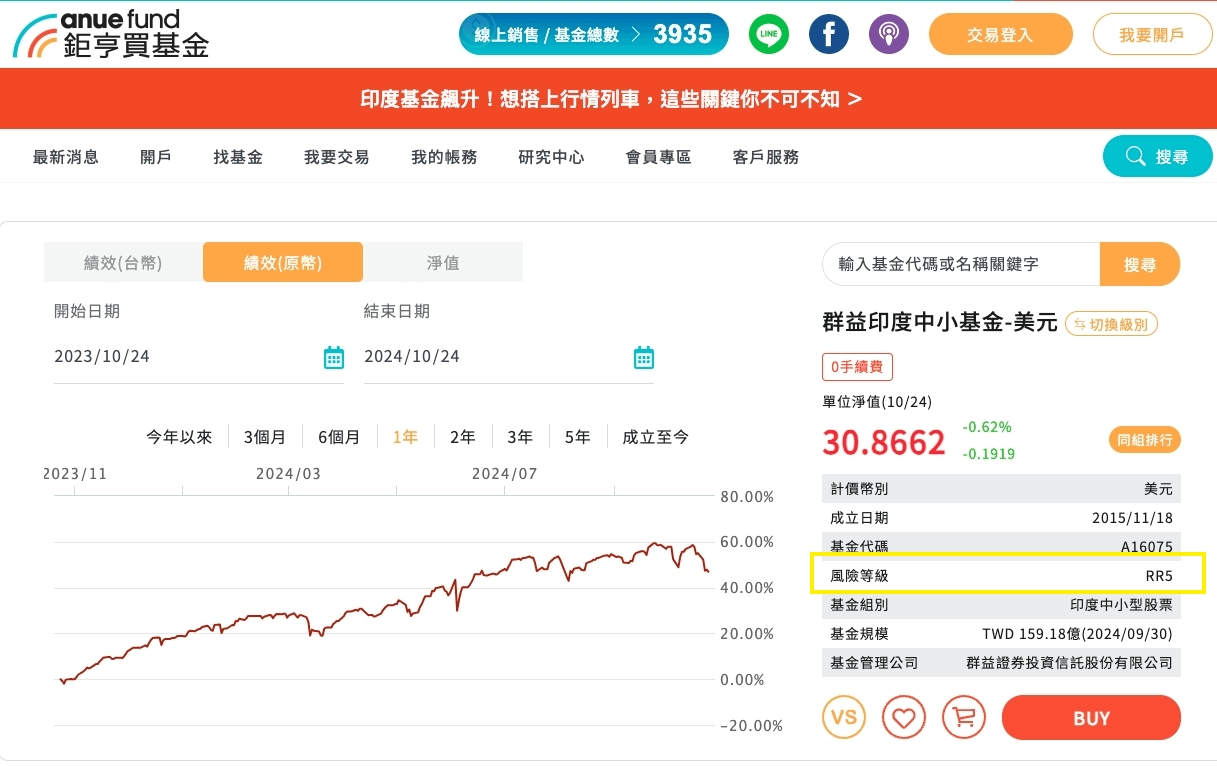Open the 線上銷售 / 基金總數 3935 badge

592,35
